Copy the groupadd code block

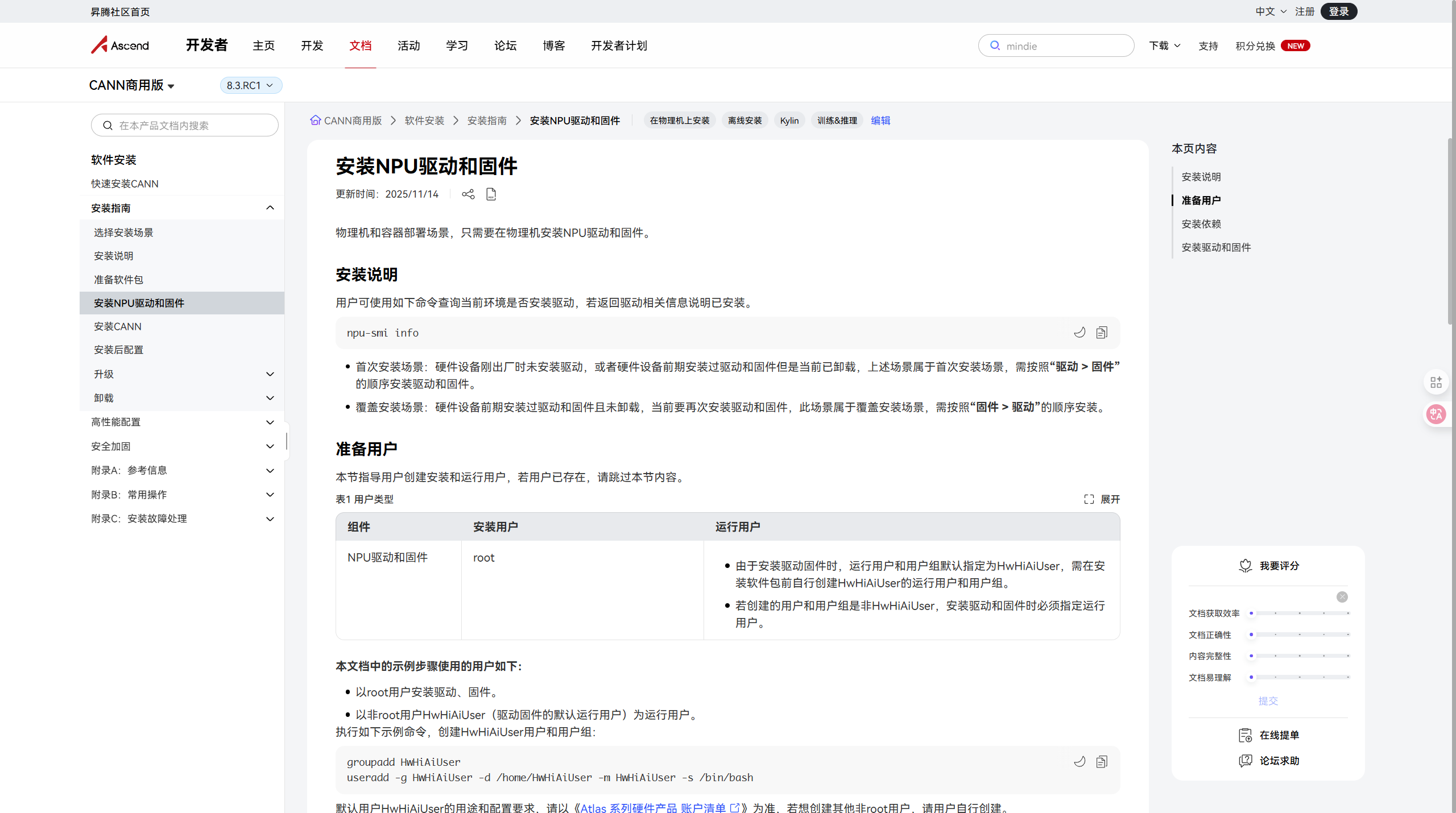1102,762
